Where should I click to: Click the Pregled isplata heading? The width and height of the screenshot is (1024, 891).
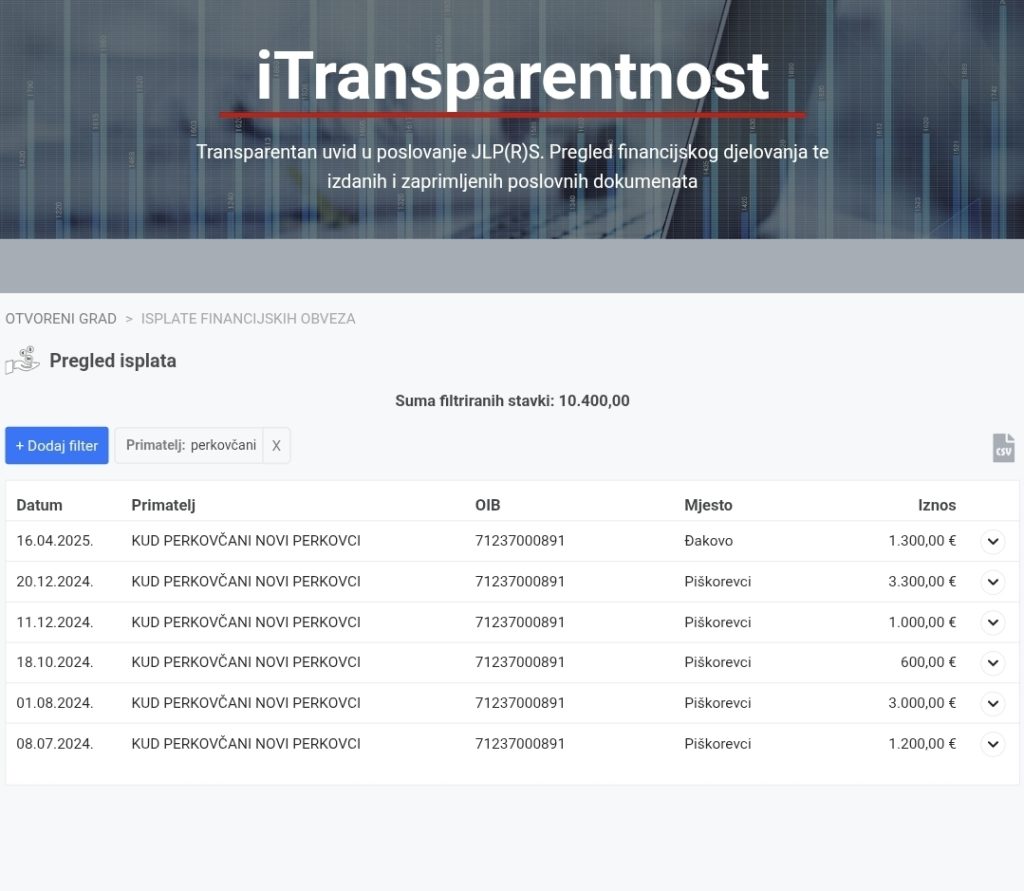tap(113, 361)
